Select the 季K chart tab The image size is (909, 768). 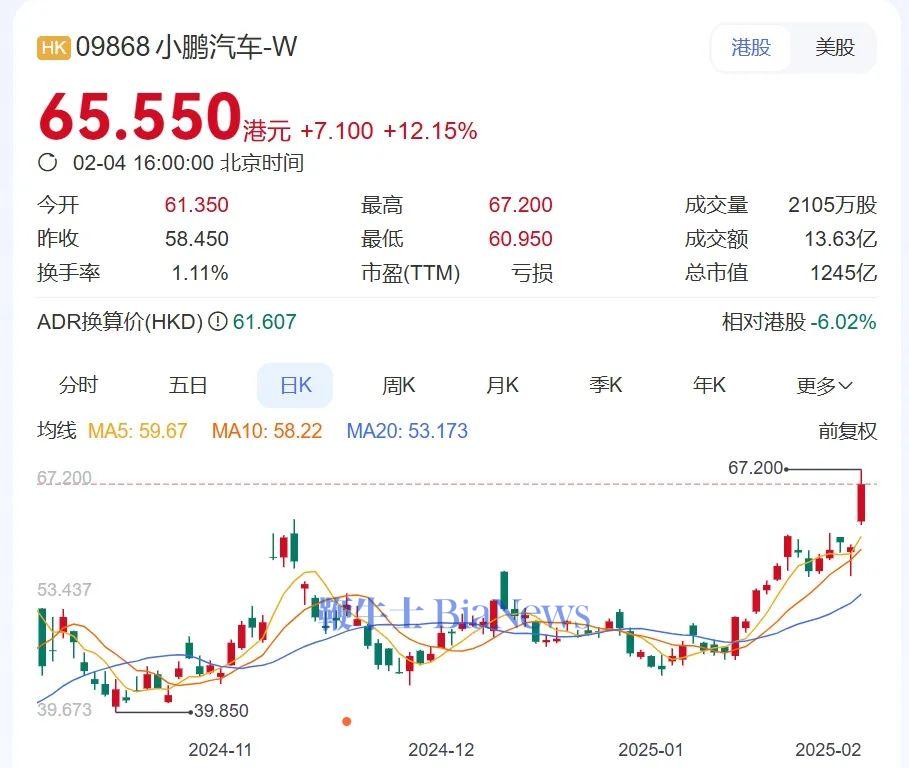[605, 385]
